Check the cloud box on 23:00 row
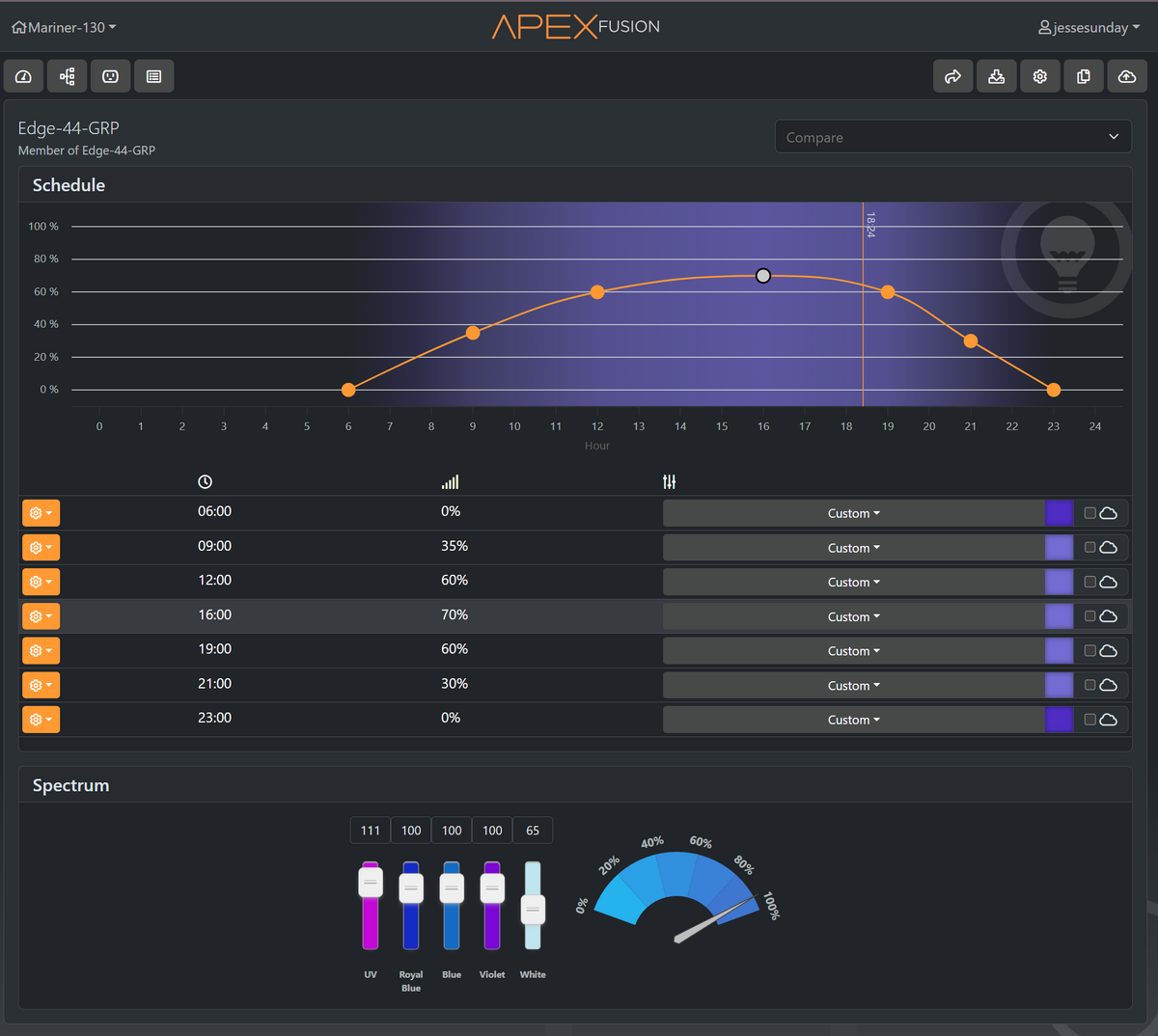1158x1036 pixels. 1089,720
